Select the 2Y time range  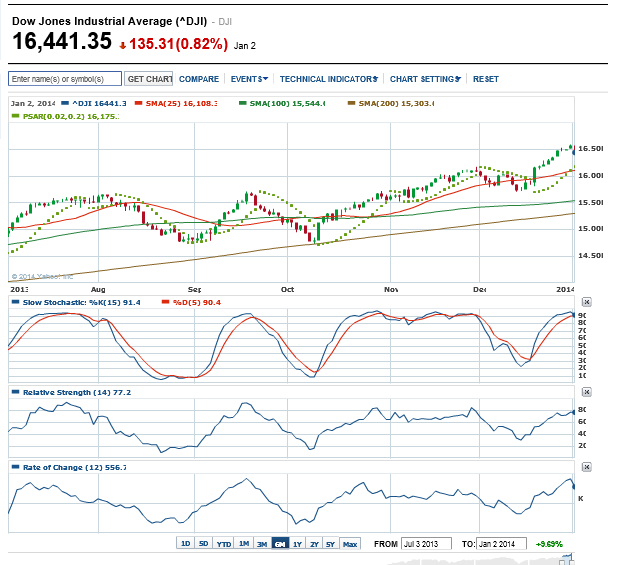tap(314, 543)
